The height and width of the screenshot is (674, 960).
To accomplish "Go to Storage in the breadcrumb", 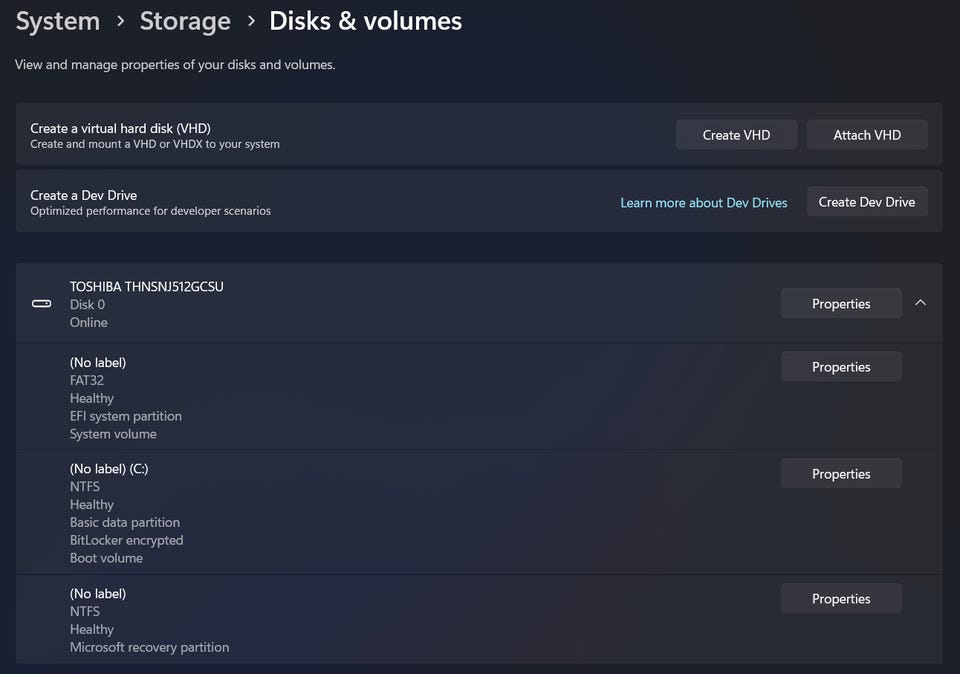I will [185, 21].
